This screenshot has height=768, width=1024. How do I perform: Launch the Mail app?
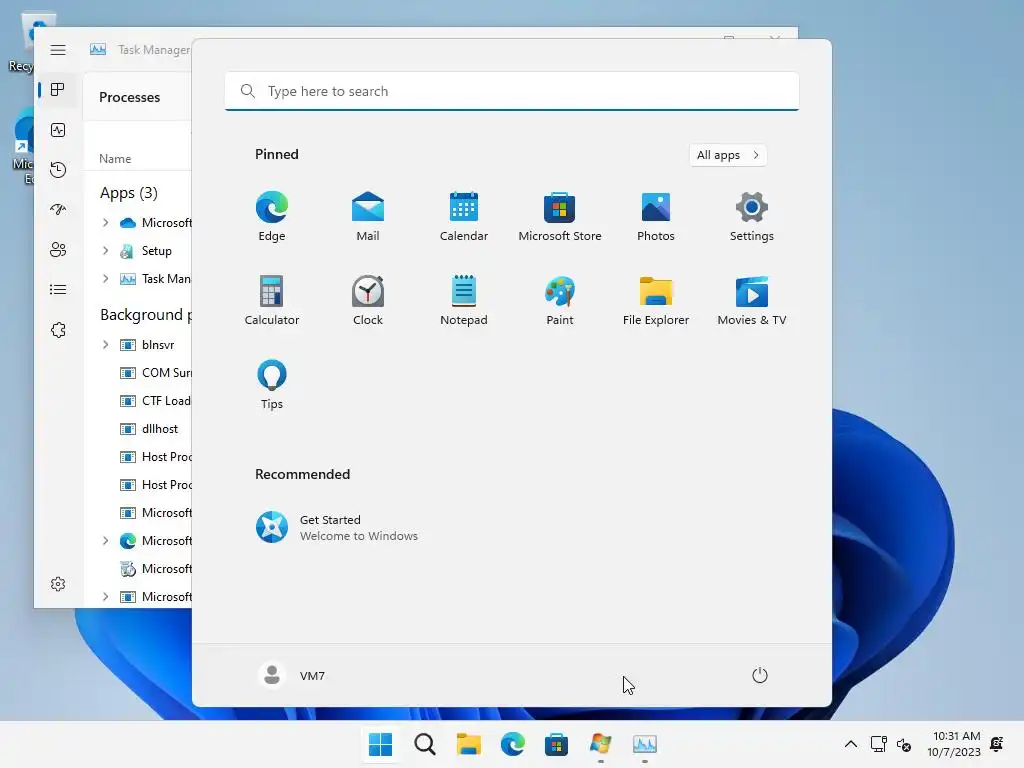click(x=368, y=217)
